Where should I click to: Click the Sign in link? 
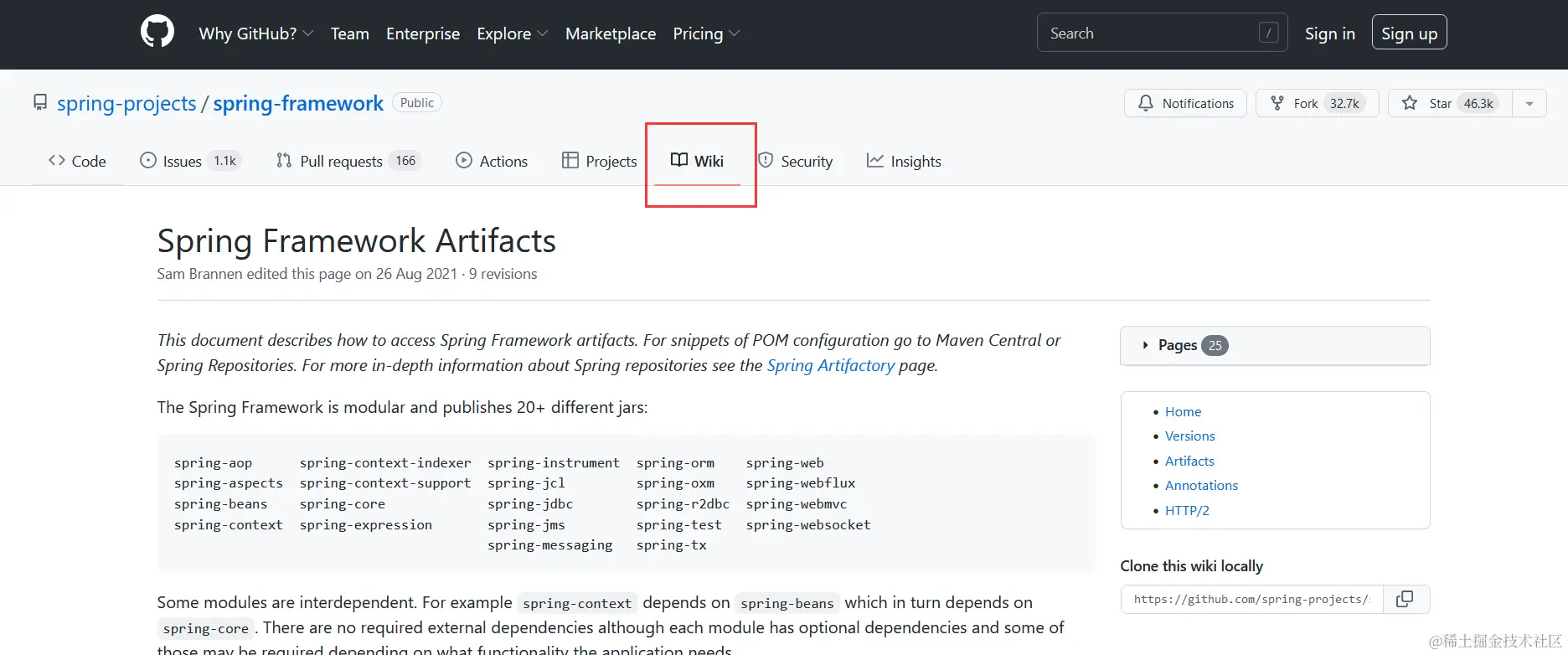[1329, 34]
